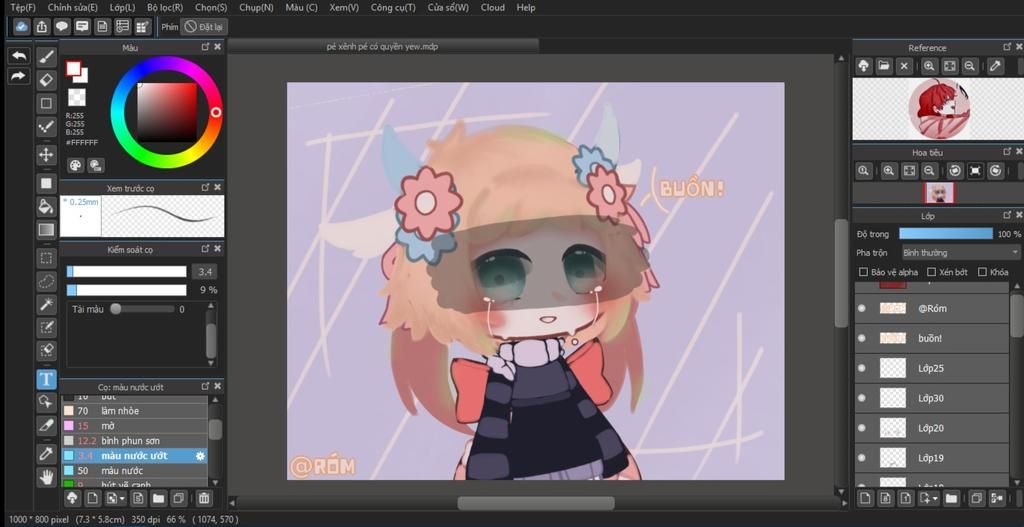Click the Hoa tiêu navigator thumbnail
The image size is (1024, 527).
click(938, 193)
